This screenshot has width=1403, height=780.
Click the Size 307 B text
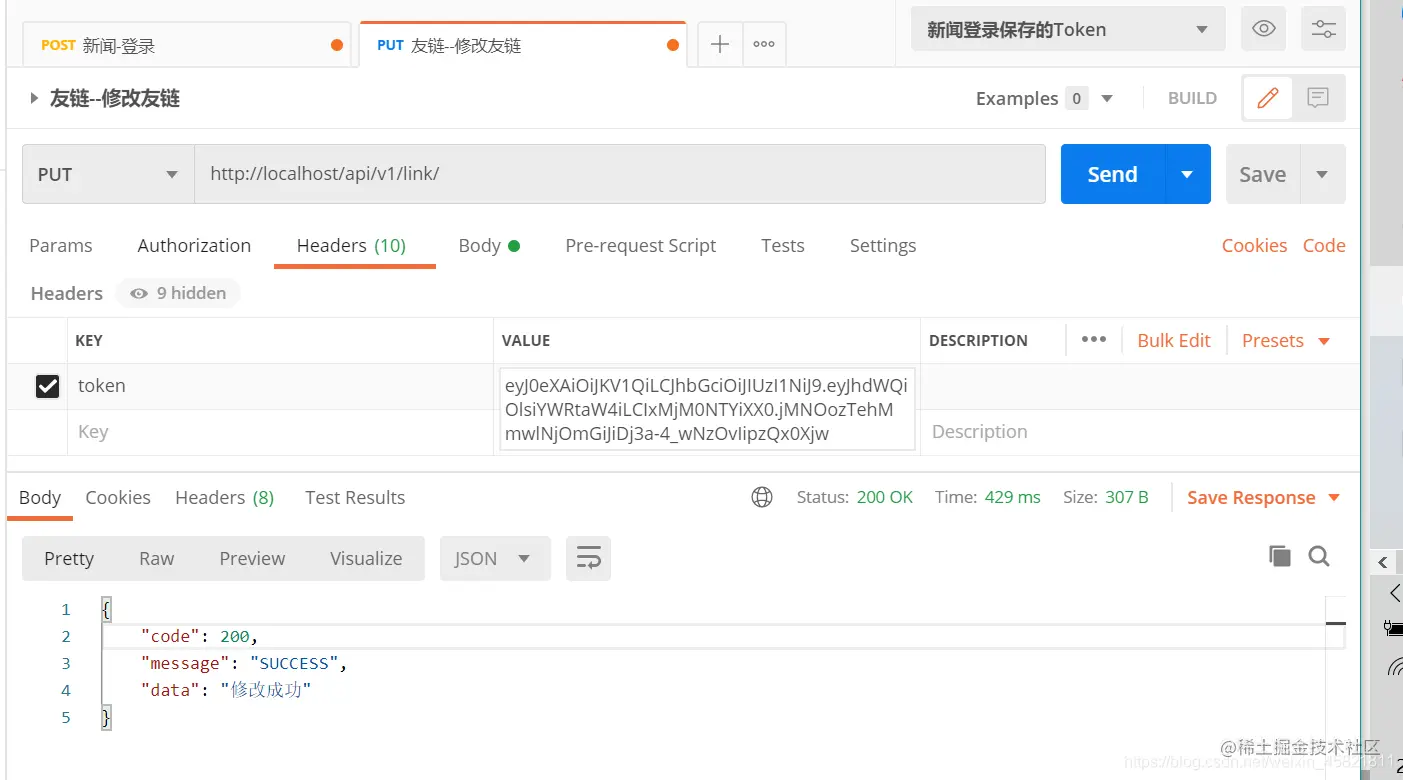click(x=1105, y=497)
